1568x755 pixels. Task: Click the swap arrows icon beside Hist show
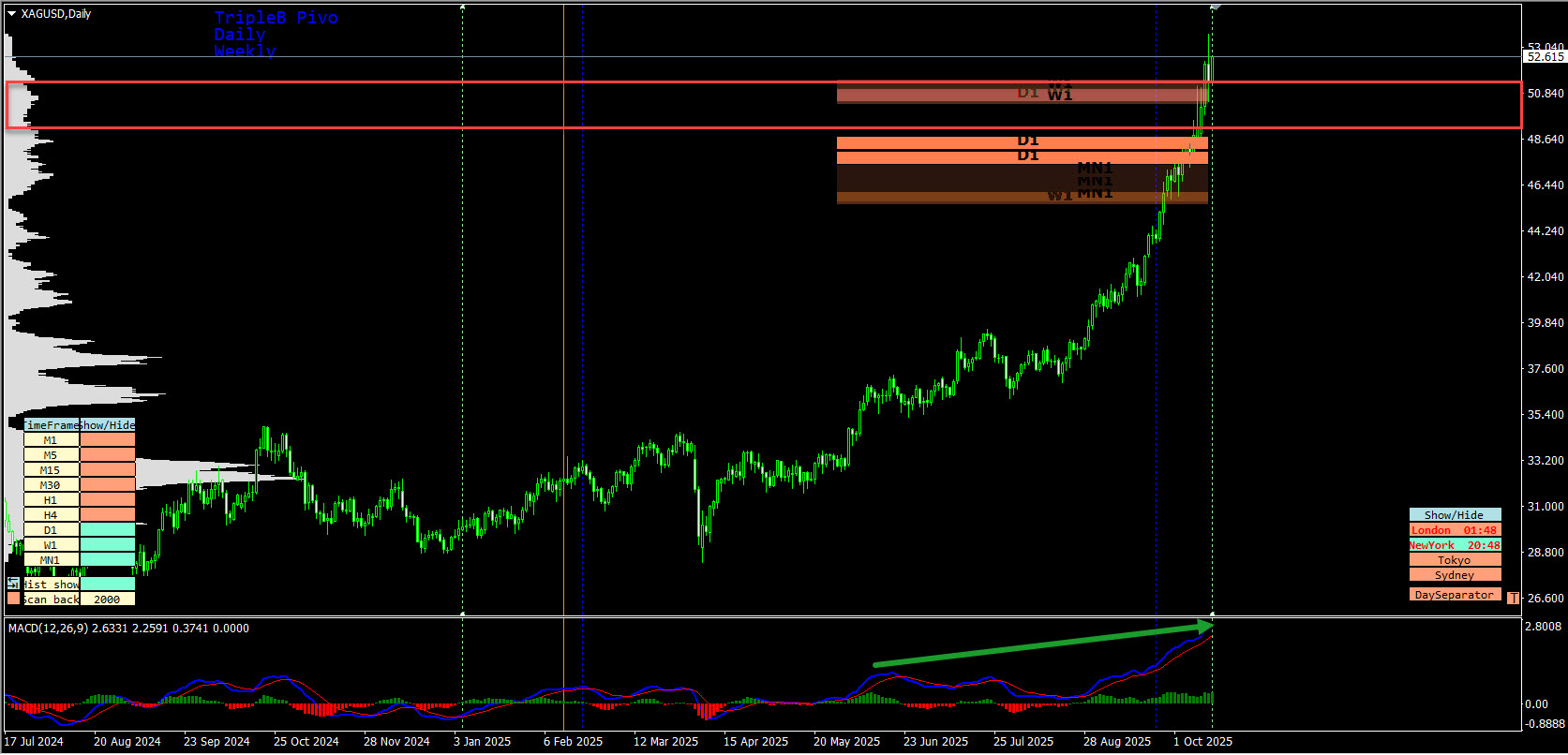click(13, 584)
